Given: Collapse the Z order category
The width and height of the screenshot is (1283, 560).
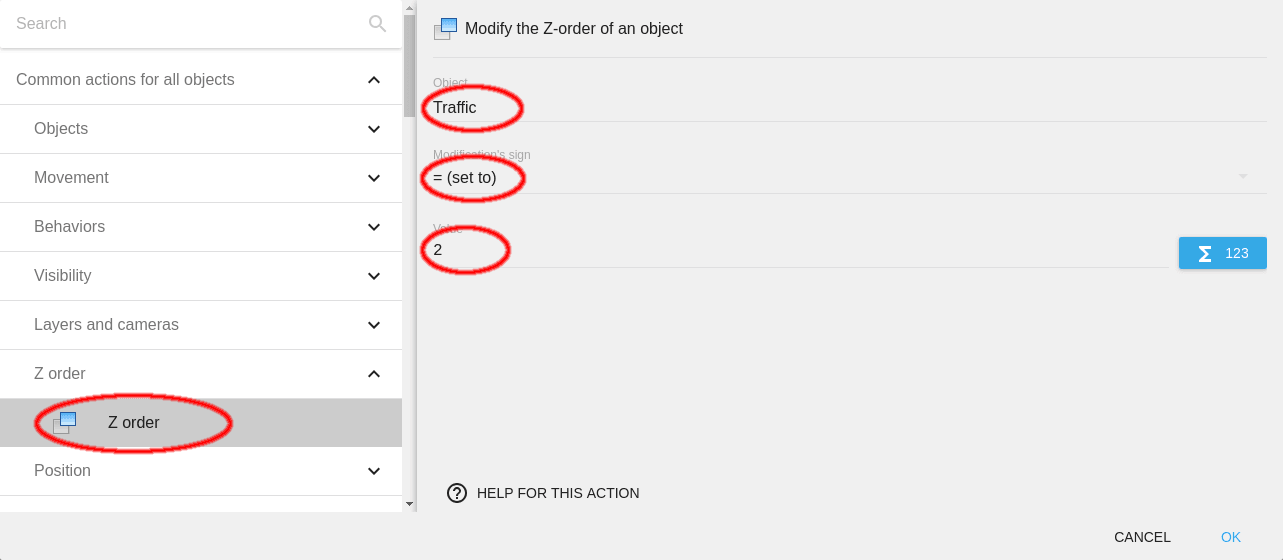Looking at the screenshot, I should click(374, 374).
